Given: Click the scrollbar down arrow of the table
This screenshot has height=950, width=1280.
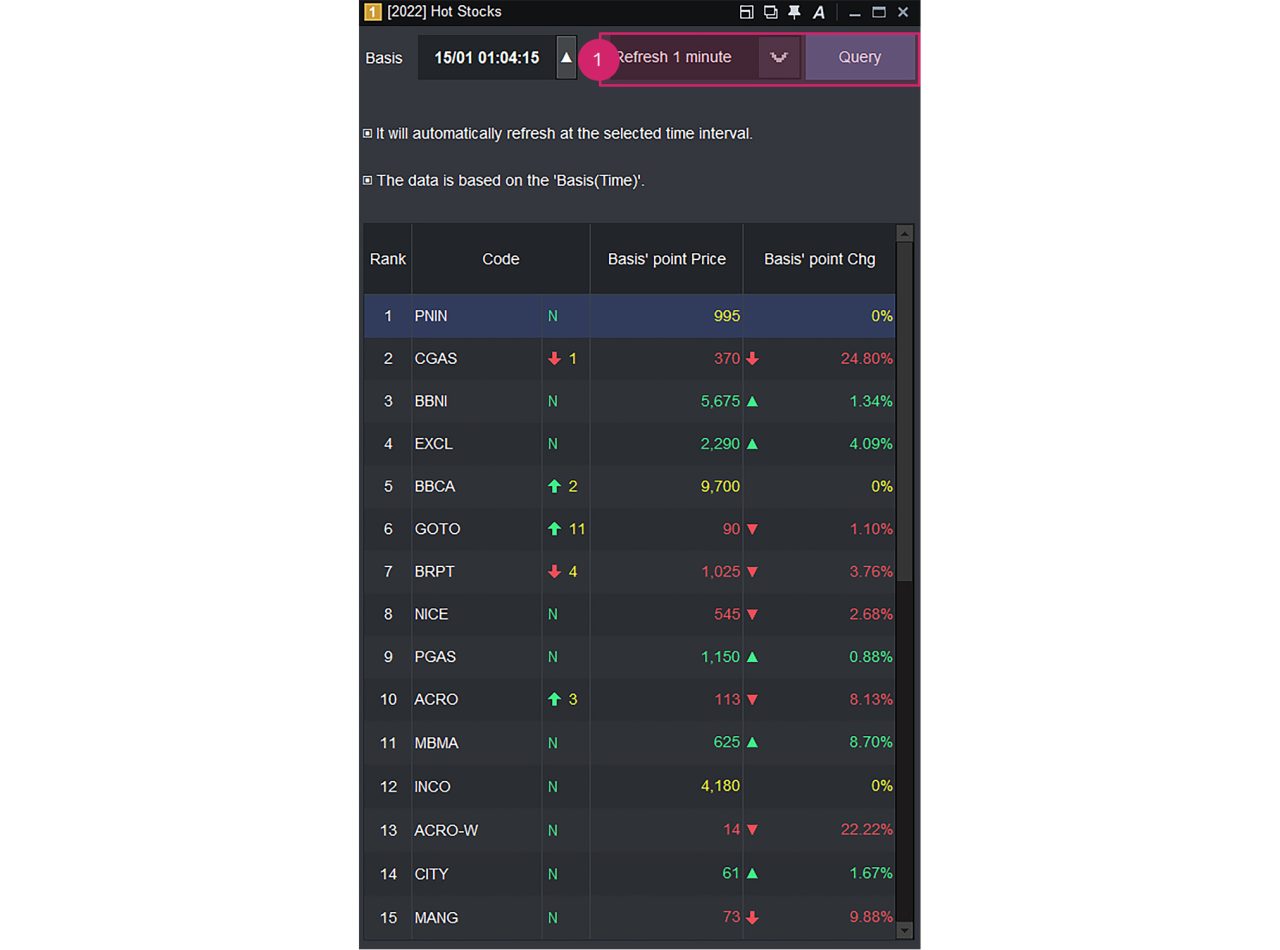Looking at the screenshot, I should tap(904, 930).
